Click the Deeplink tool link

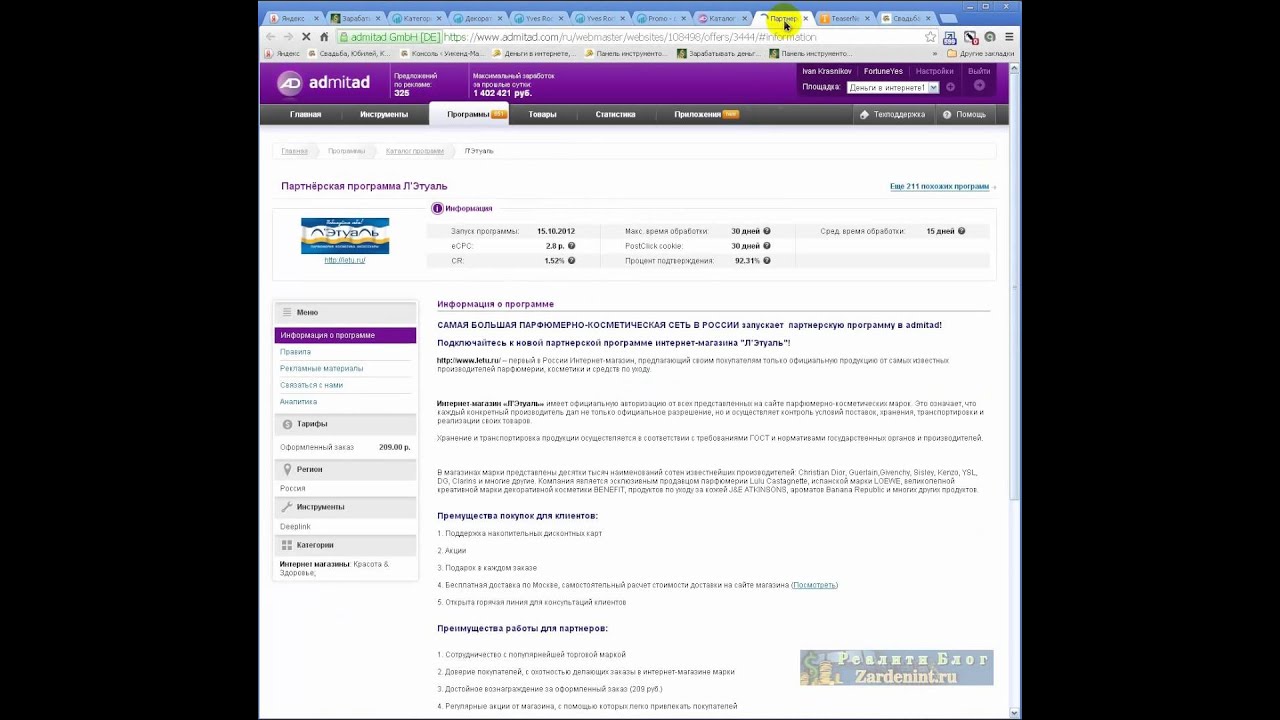[x=295, y=526]
